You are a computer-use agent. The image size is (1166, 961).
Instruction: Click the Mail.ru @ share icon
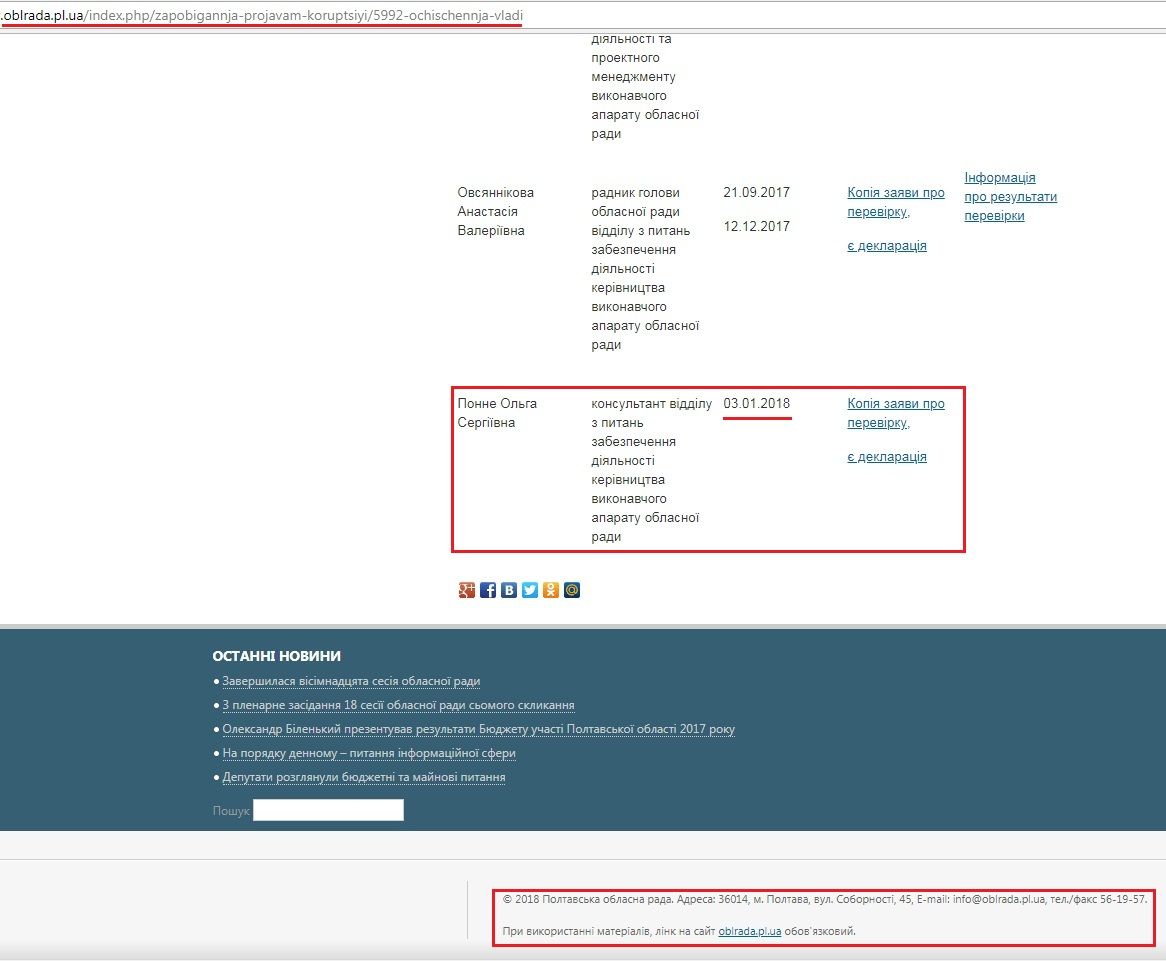(x=572, y=590)
